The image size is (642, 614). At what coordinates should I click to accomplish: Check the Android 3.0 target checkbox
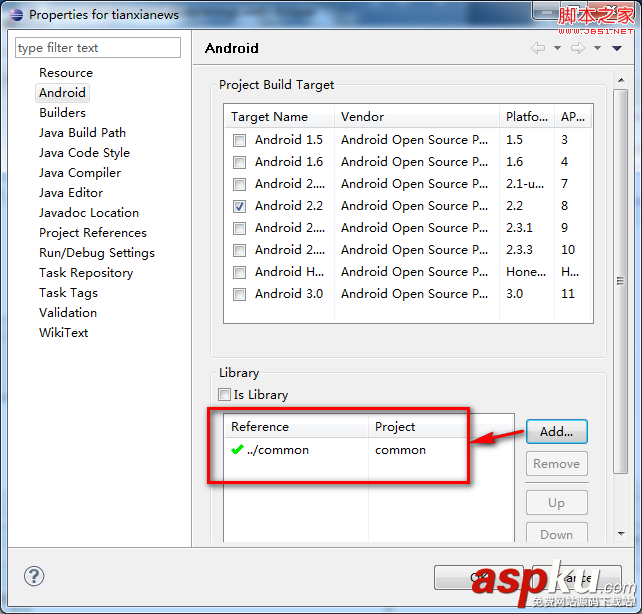pos(240,294)
